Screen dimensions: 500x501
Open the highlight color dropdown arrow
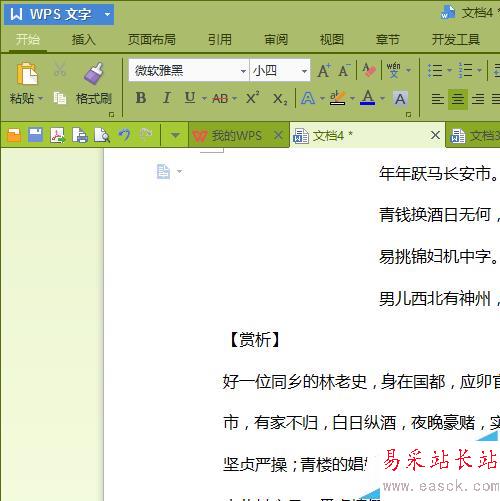352,99
